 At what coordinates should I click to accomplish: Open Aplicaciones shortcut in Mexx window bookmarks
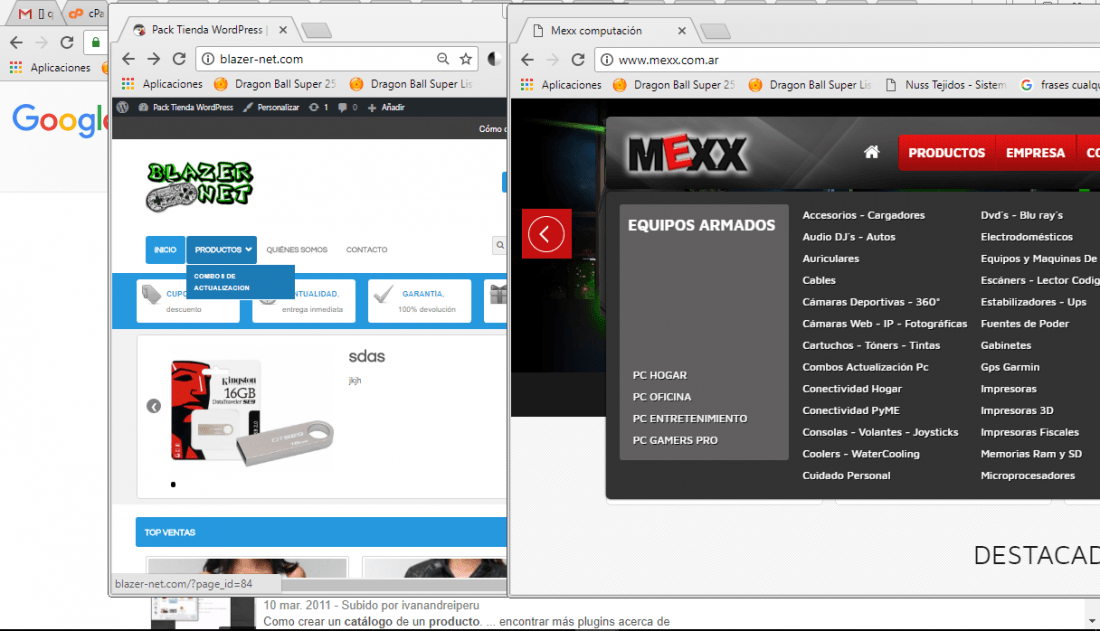click(x=561, y=85)
